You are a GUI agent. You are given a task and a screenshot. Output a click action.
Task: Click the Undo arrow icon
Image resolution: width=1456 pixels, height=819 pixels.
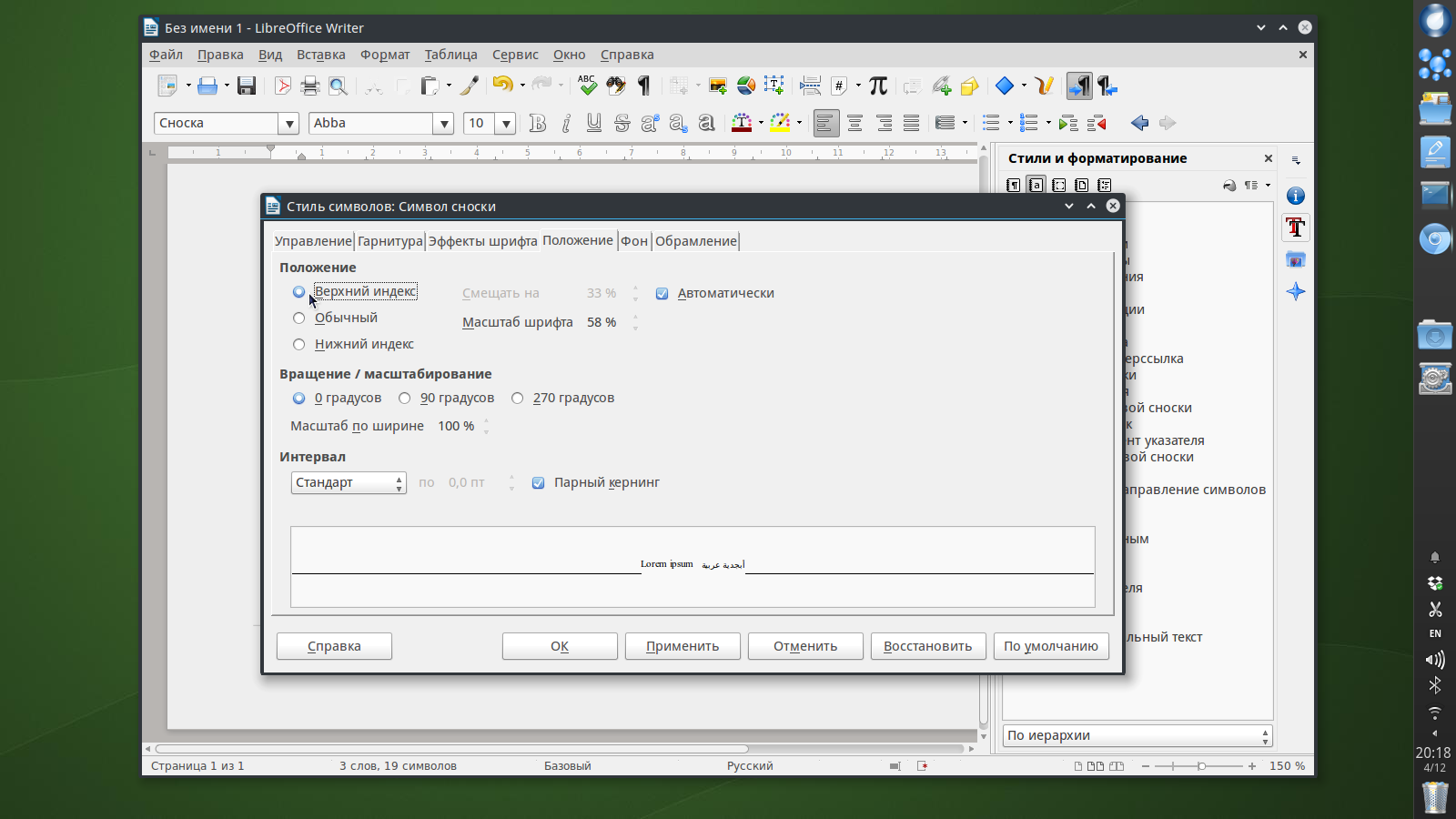(x=502, y=86)
